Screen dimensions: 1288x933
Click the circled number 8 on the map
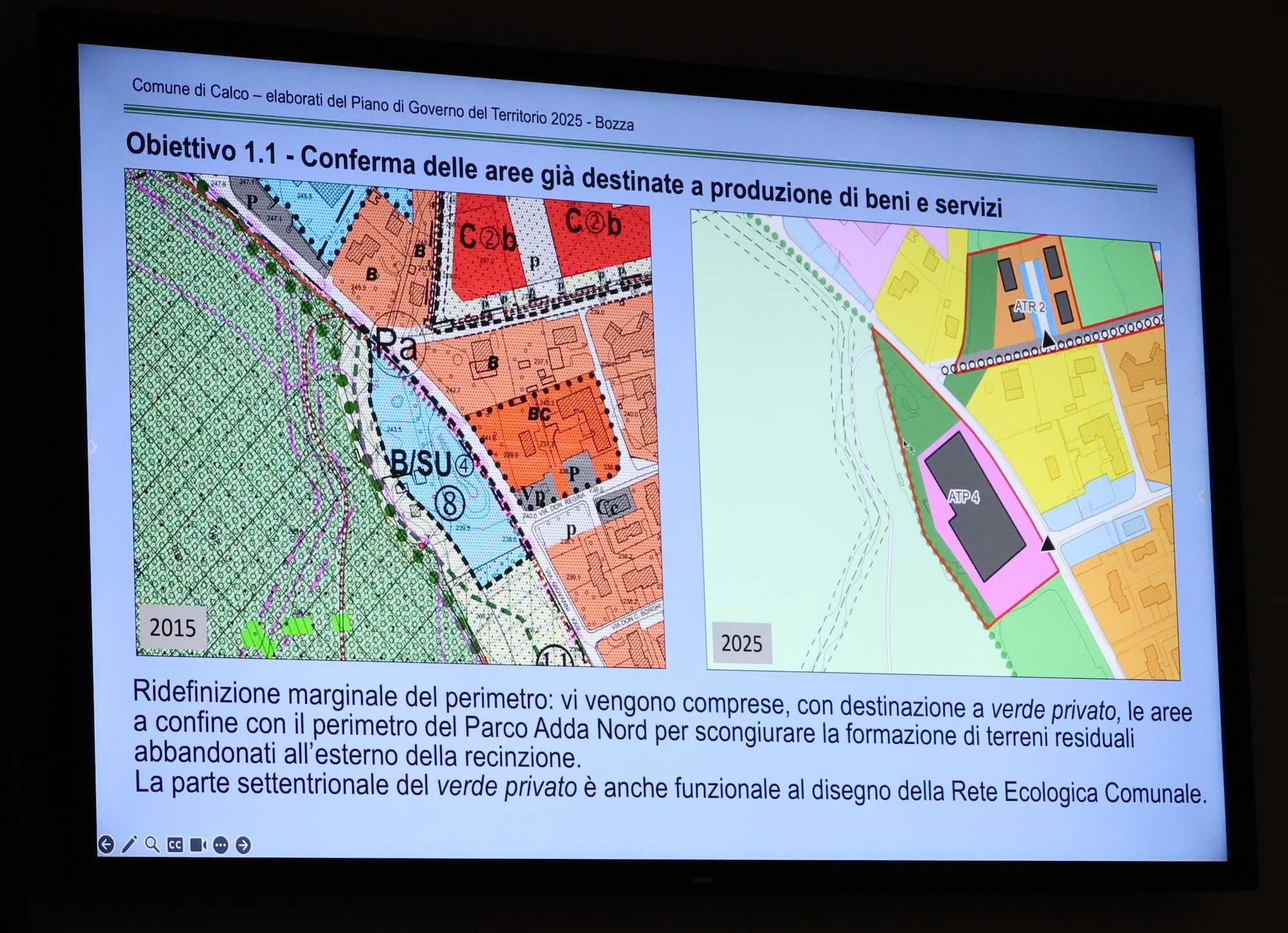[450, 503]
